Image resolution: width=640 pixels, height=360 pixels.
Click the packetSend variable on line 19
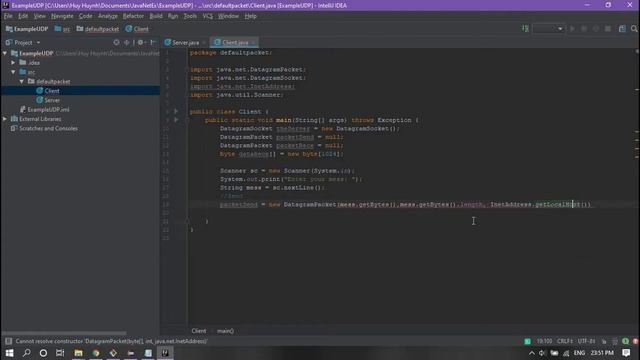pyautogui.click(x=239, y=204)
